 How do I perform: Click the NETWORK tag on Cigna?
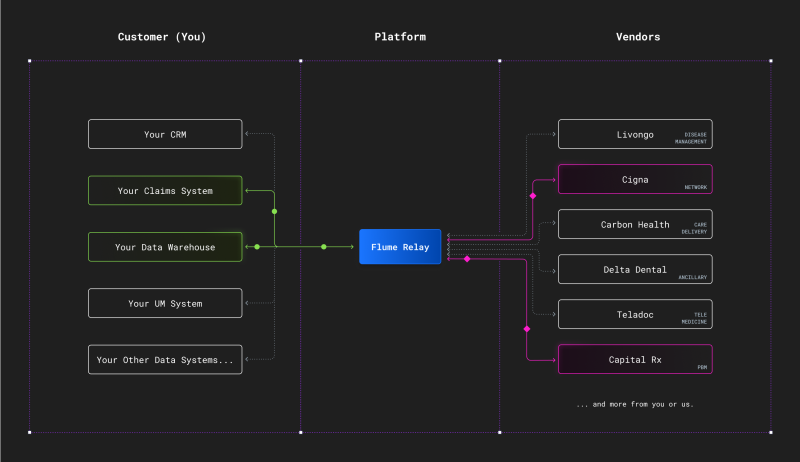pyautogui.click(x=695, y=187)
